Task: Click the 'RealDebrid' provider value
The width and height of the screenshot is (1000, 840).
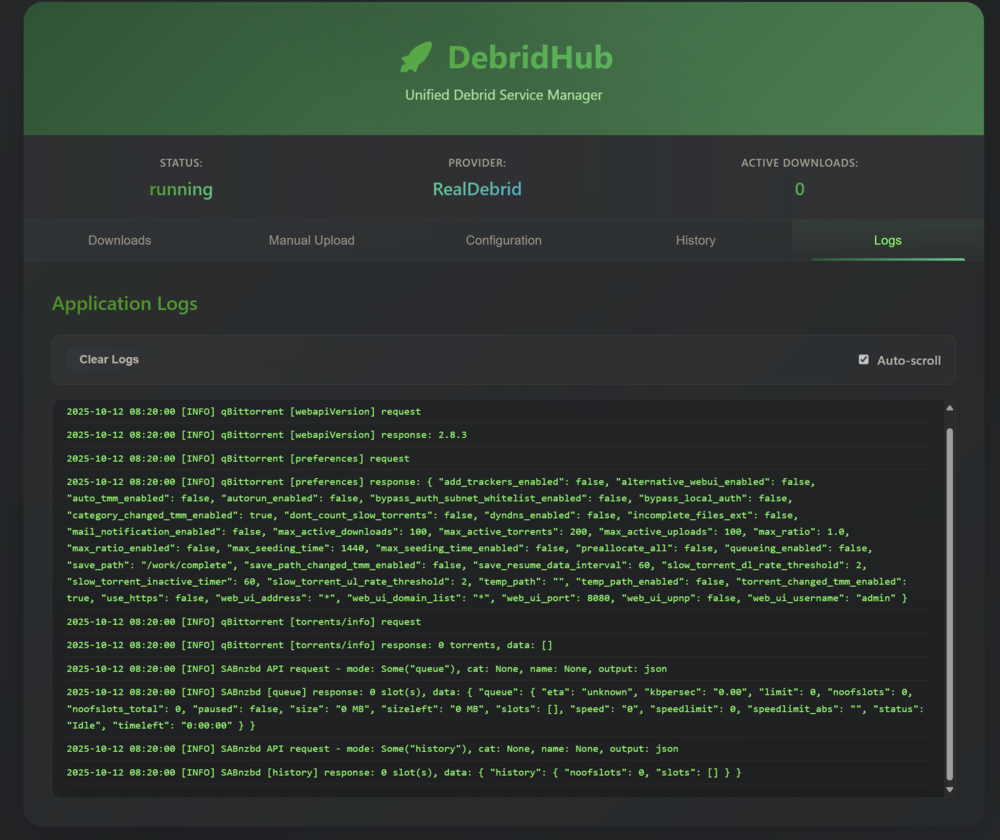Action: click(x=477, y=189)
